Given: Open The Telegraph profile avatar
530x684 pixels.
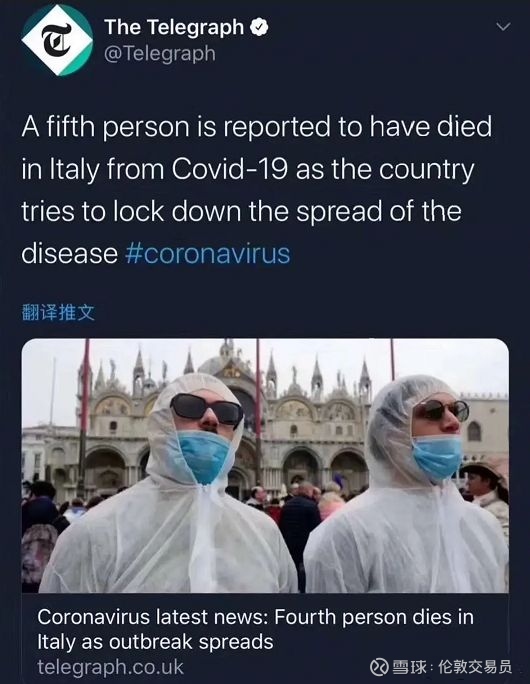Looking at the screenshot, I should pyautogui.click(x=57, y=41).
